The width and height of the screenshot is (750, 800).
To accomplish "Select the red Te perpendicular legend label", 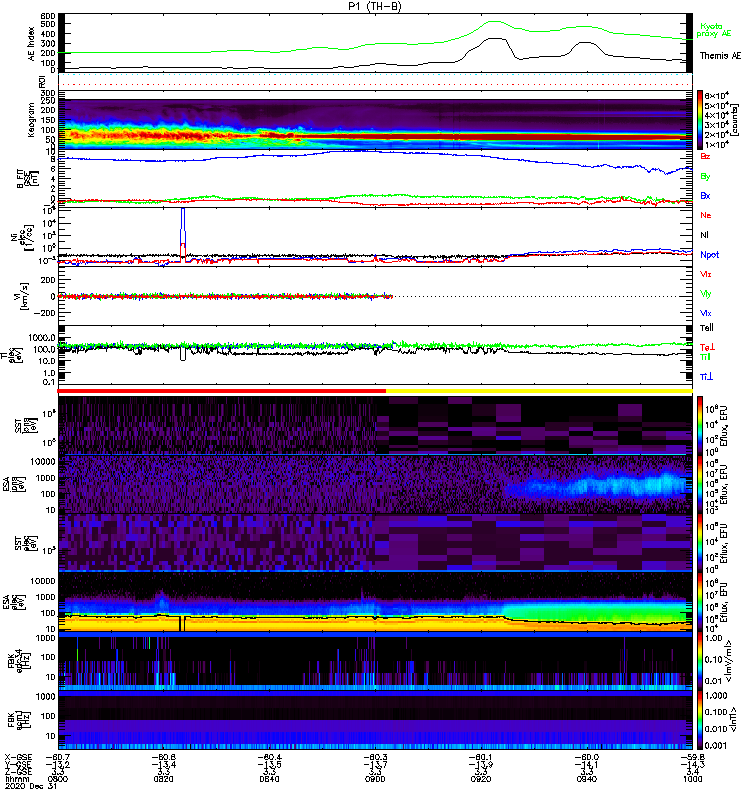I will click(x=707, y=347).
